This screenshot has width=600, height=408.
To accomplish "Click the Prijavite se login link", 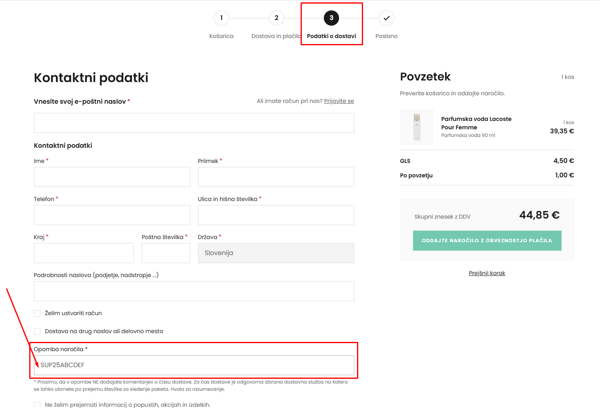I will [339, 101].
